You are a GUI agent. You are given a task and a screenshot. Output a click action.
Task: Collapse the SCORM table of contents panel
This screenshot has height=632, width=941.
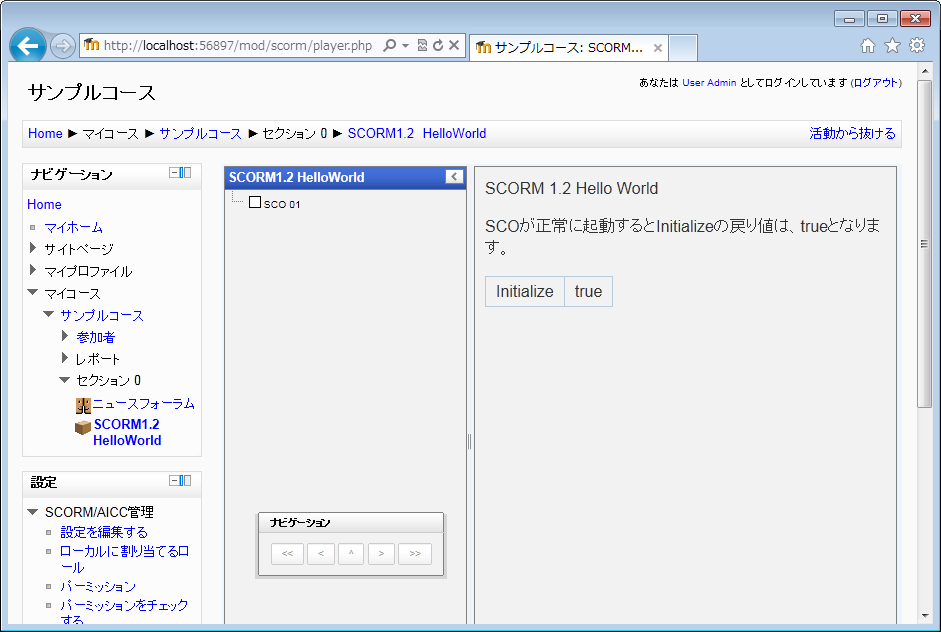pos(454,177)
